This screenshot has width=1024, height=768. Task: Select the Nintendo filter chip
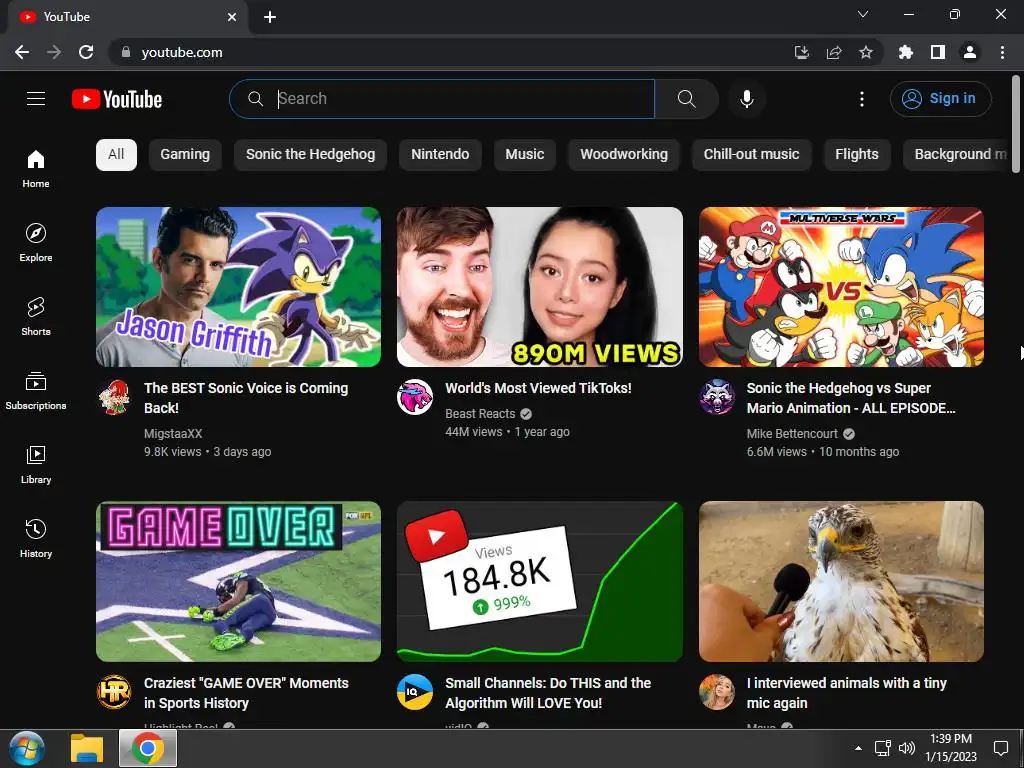(440, 155)
